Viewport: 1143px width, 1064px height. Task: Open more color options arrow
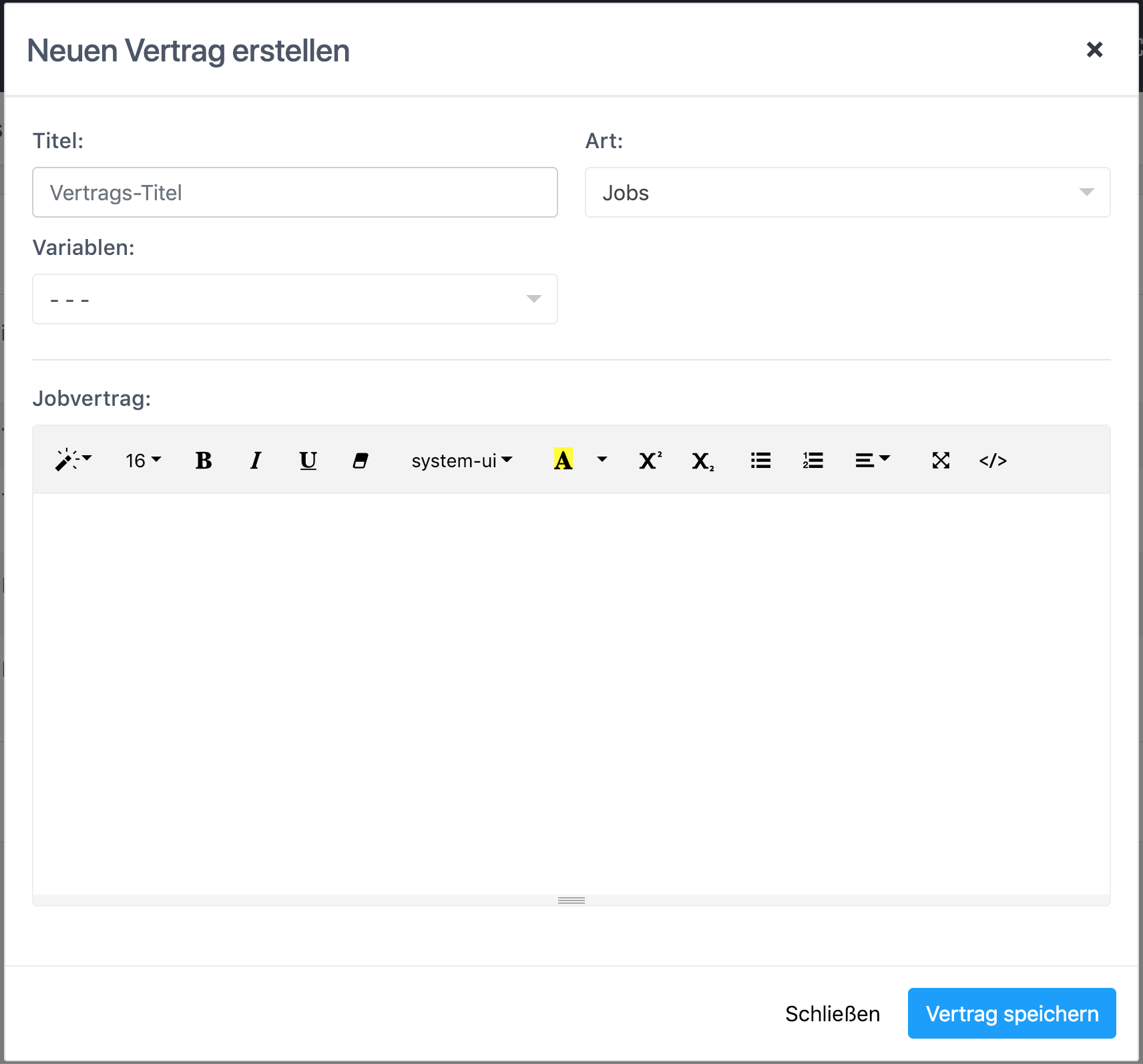click(602, 461)
